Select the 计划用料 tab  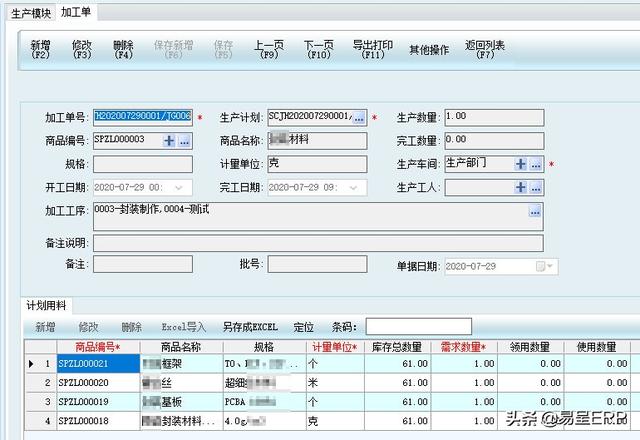pos(45,305)
